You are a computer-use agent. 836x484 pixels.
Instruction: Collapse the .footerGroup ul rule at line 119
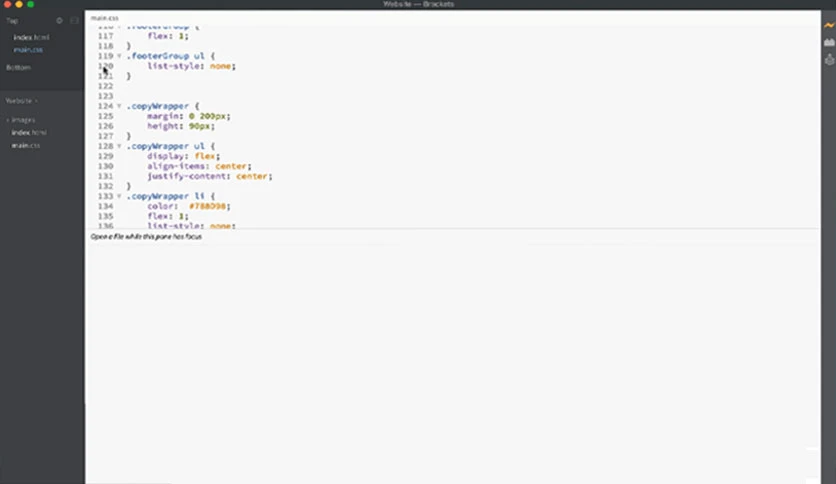119,56
